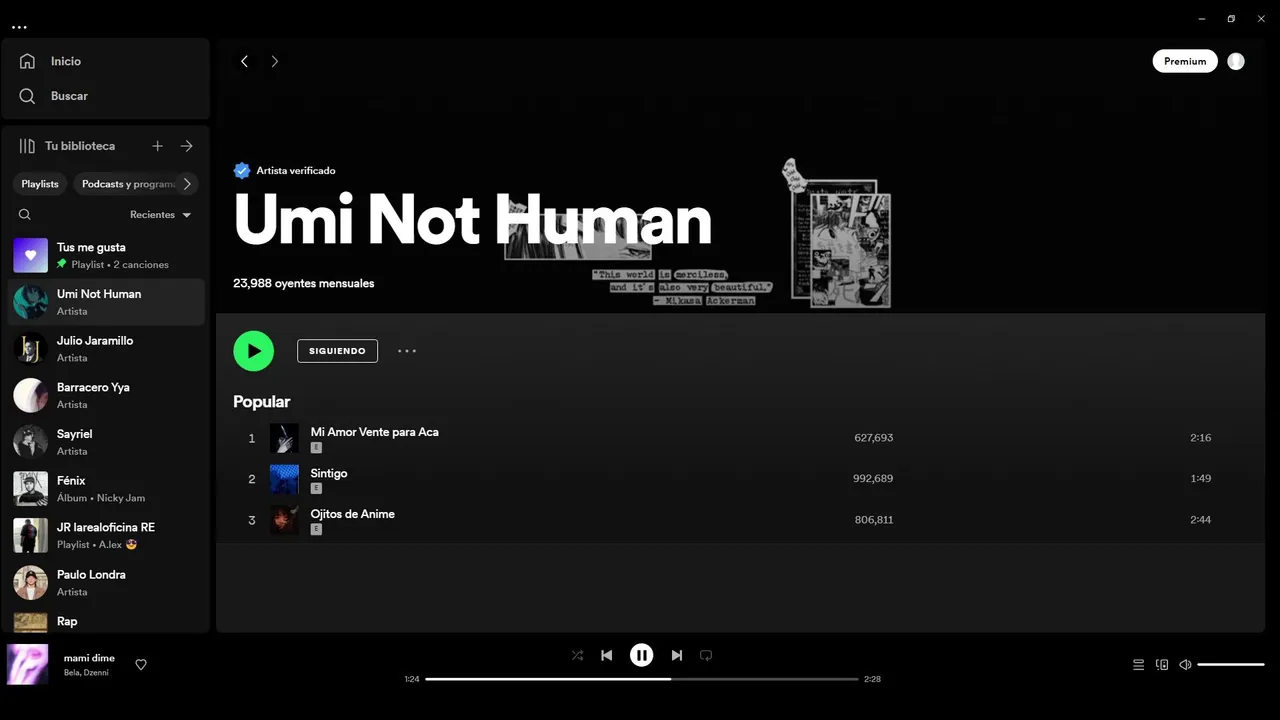Go to Inicio home
Viewport: 1280px width, 720px height.
(x=50, y=61)
